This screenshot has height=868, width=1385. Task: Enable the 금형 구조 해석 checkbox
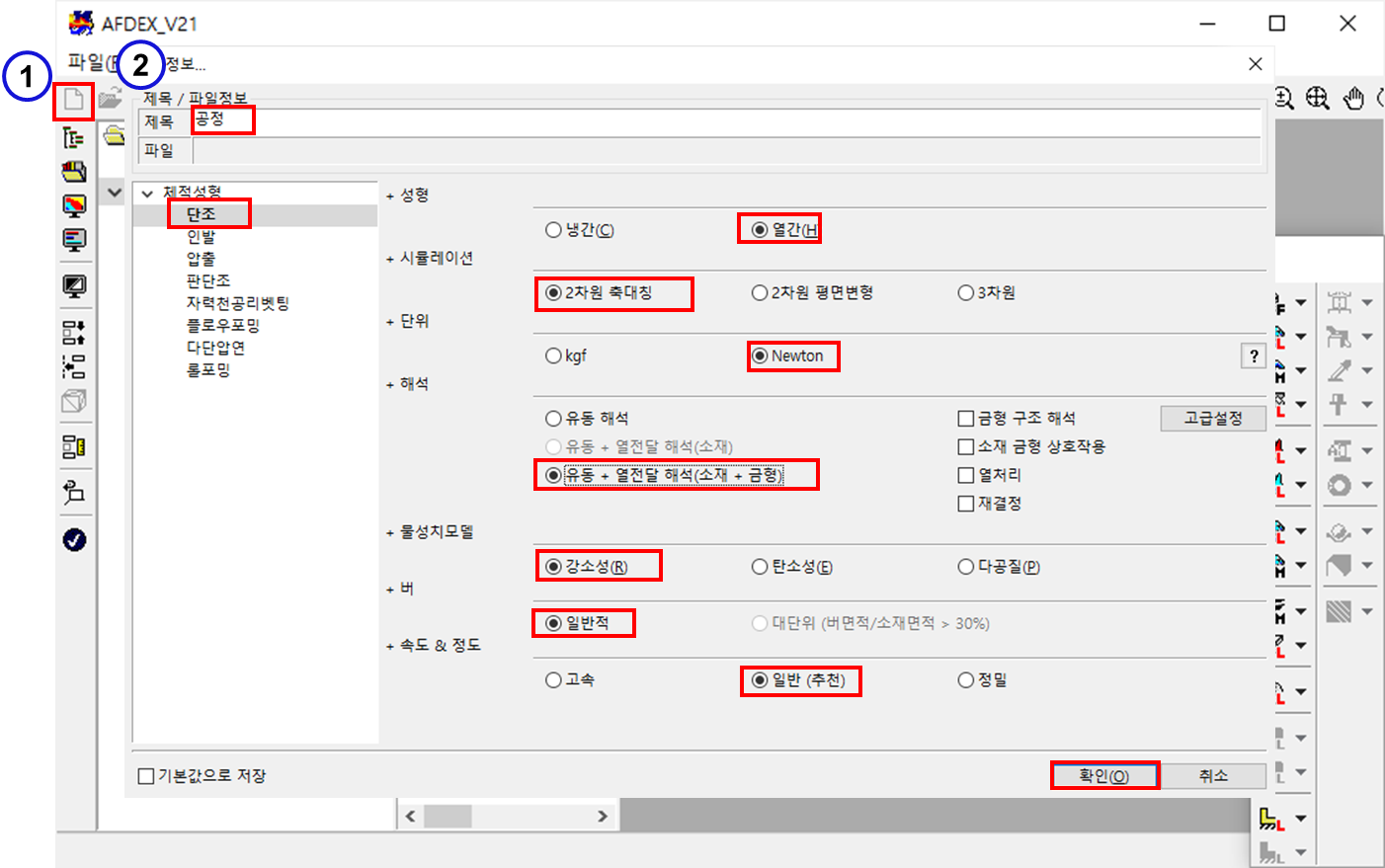(x=966, y=419)
